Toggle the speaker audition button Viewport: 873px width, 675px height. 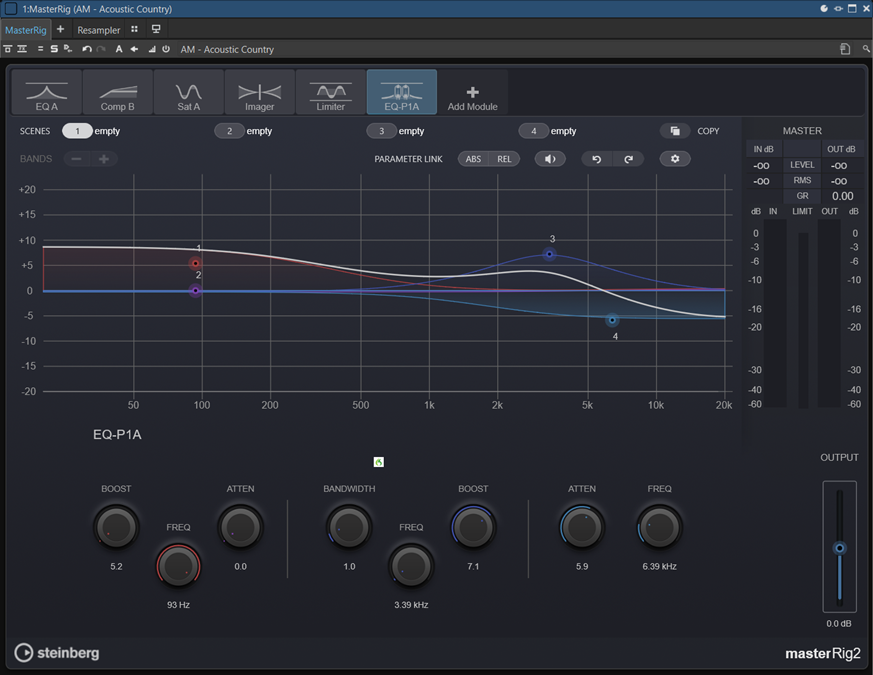click(550, 159)
